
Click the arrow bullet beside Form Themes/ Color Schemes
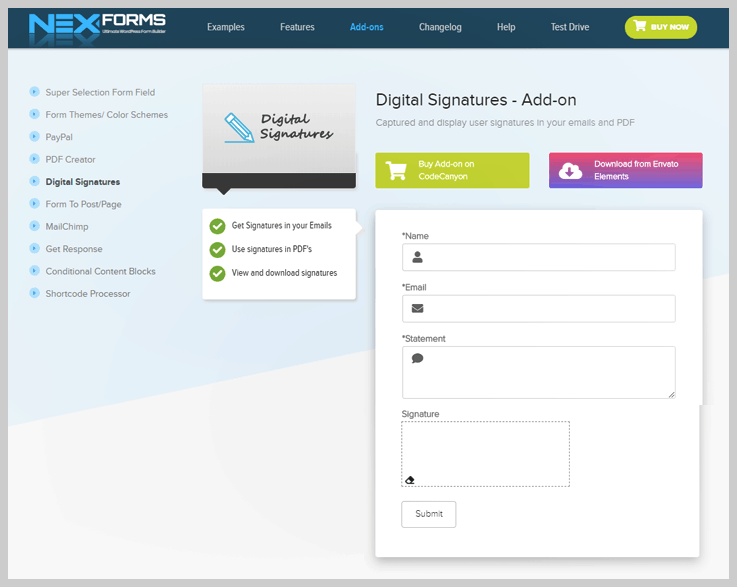34,114
